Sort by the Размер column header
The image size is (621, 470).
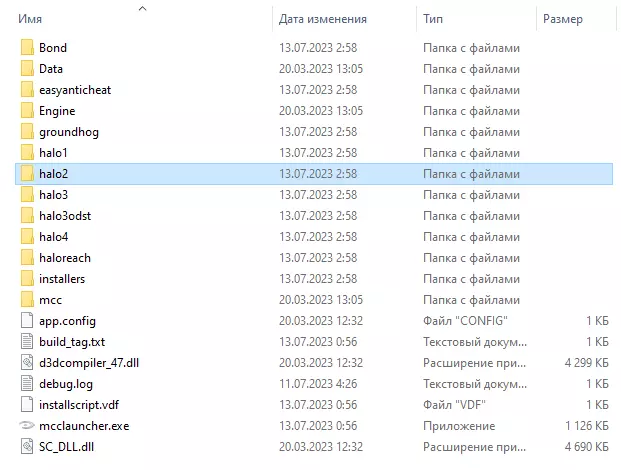563,19
